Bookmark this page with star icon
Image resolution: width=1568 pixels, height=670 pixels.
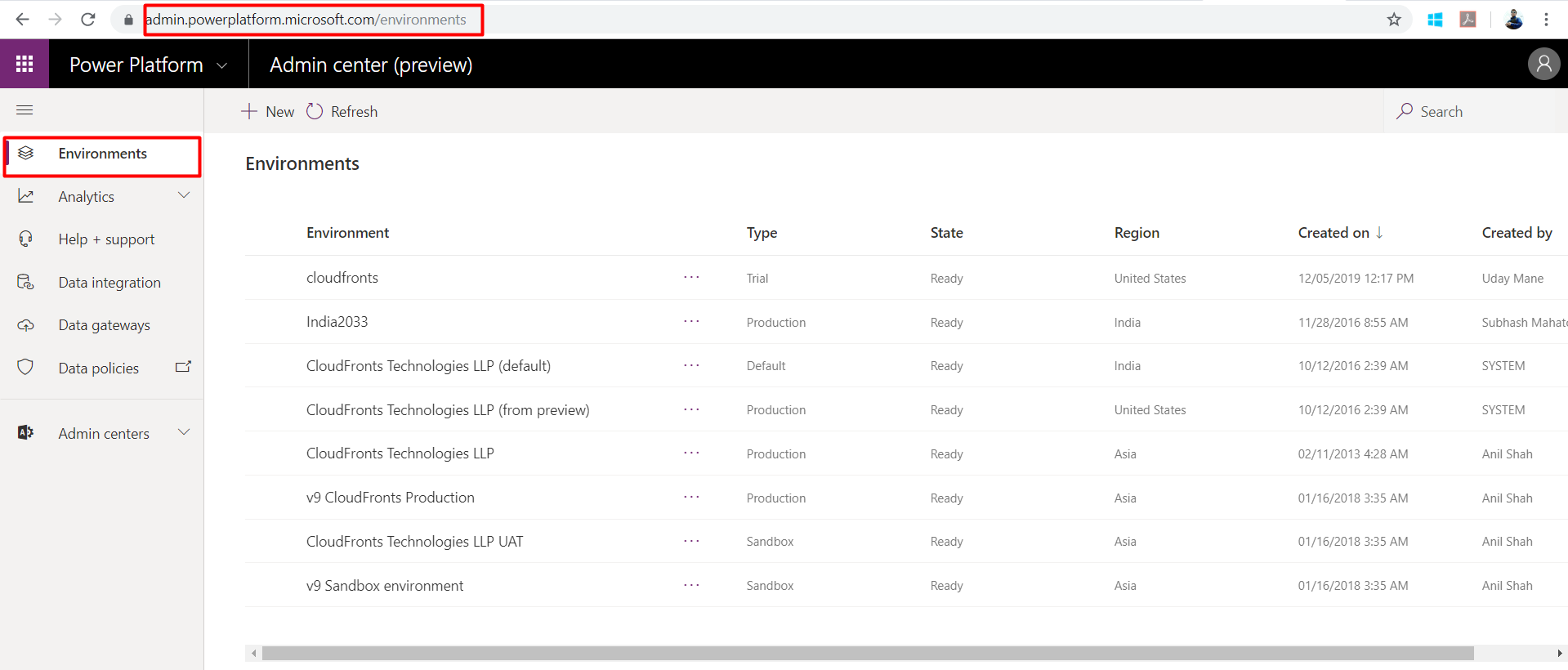coord(1394,20)
